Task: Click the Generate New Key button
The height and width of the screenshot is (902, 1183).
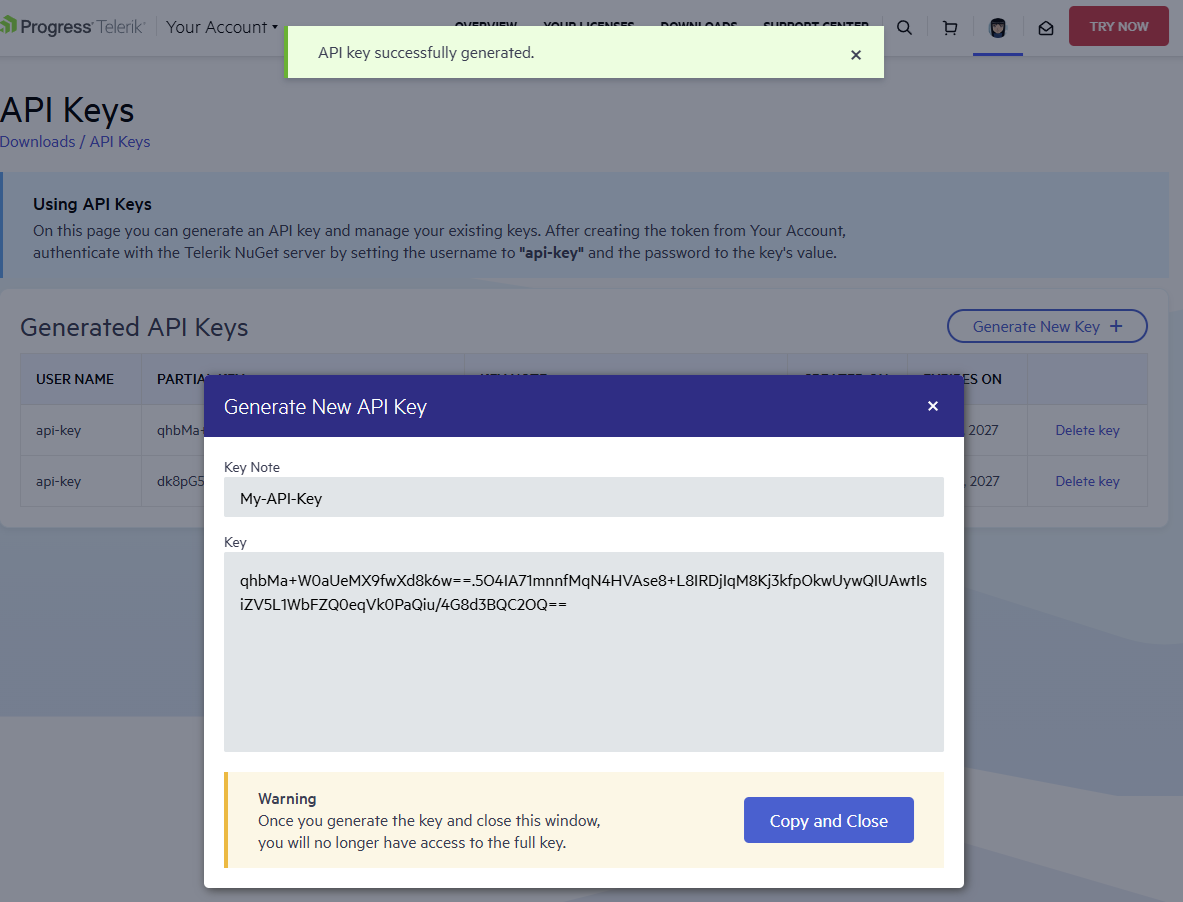Action: tap(1047, 326)
